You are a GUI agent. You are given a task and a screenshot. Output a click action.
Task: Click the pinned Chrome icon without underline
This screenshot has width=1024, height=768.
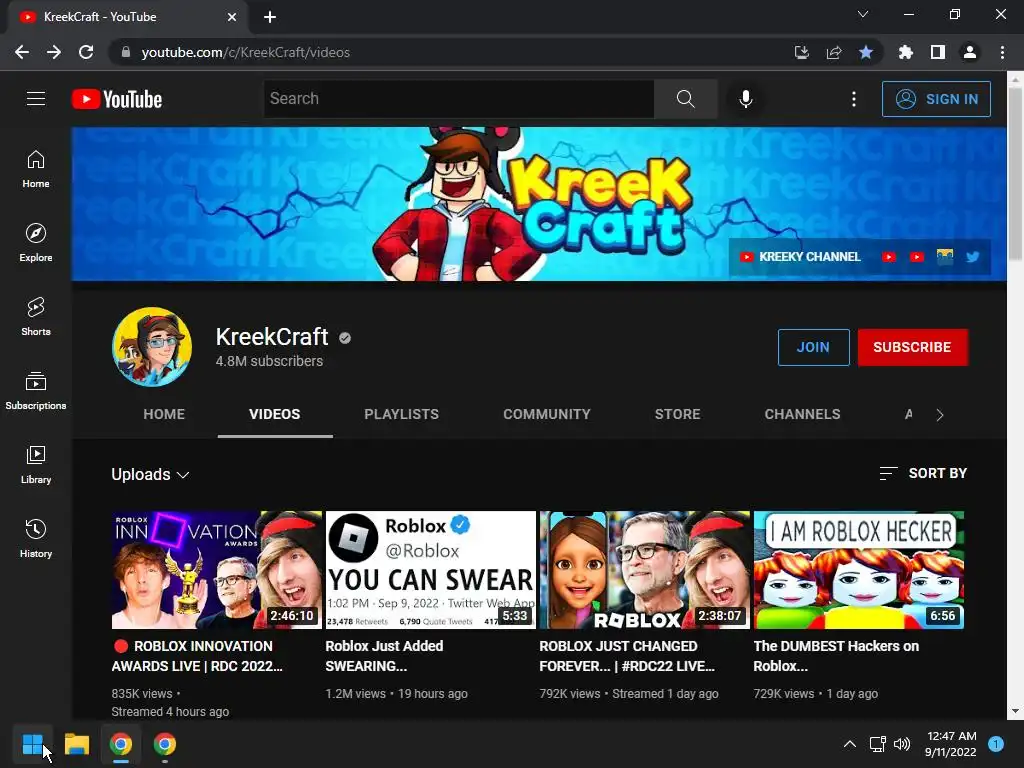[x=165, y=744]
